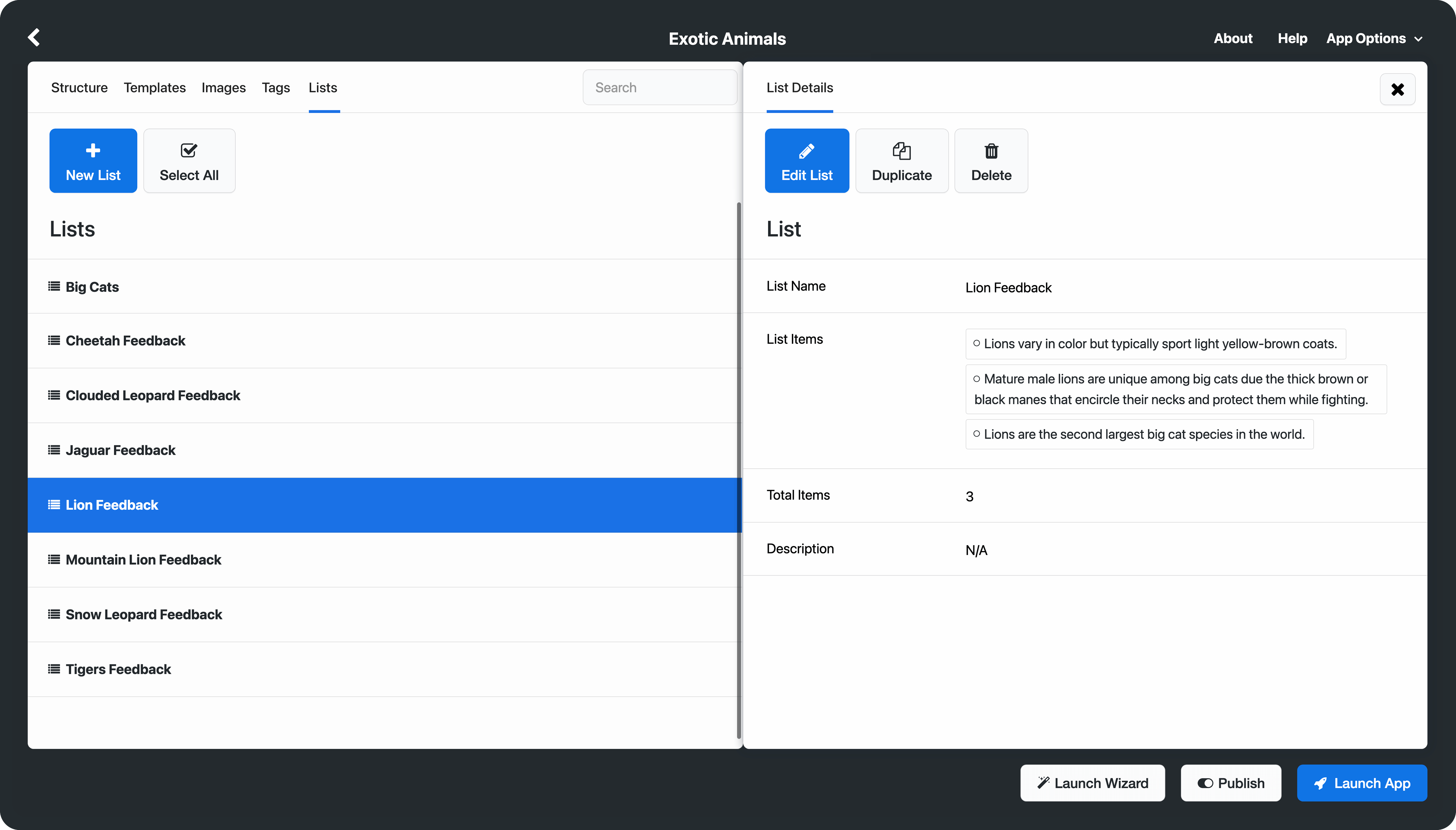Expand the App Options dropdown
The width and height of the screenshot is (1456, 830).
coord(1366,39)
